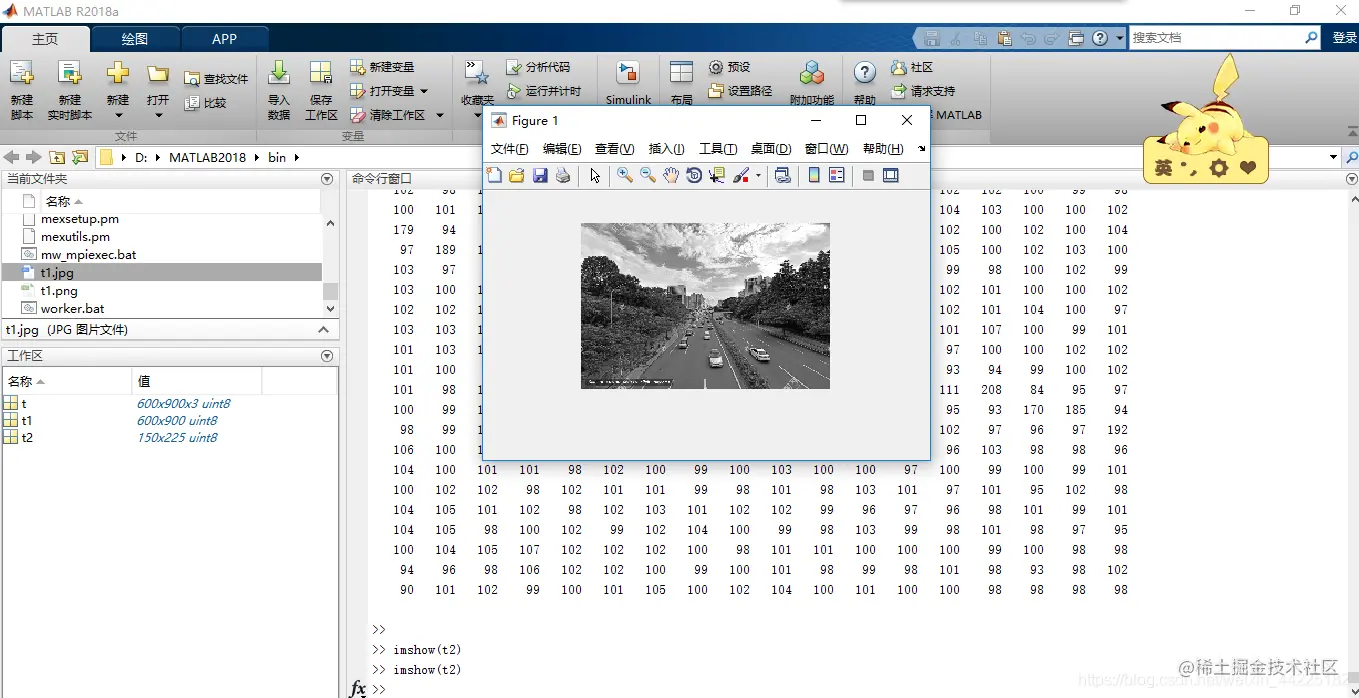
Task: Click Run and Time (运行并计时)
Action: [x=543, y=91]
